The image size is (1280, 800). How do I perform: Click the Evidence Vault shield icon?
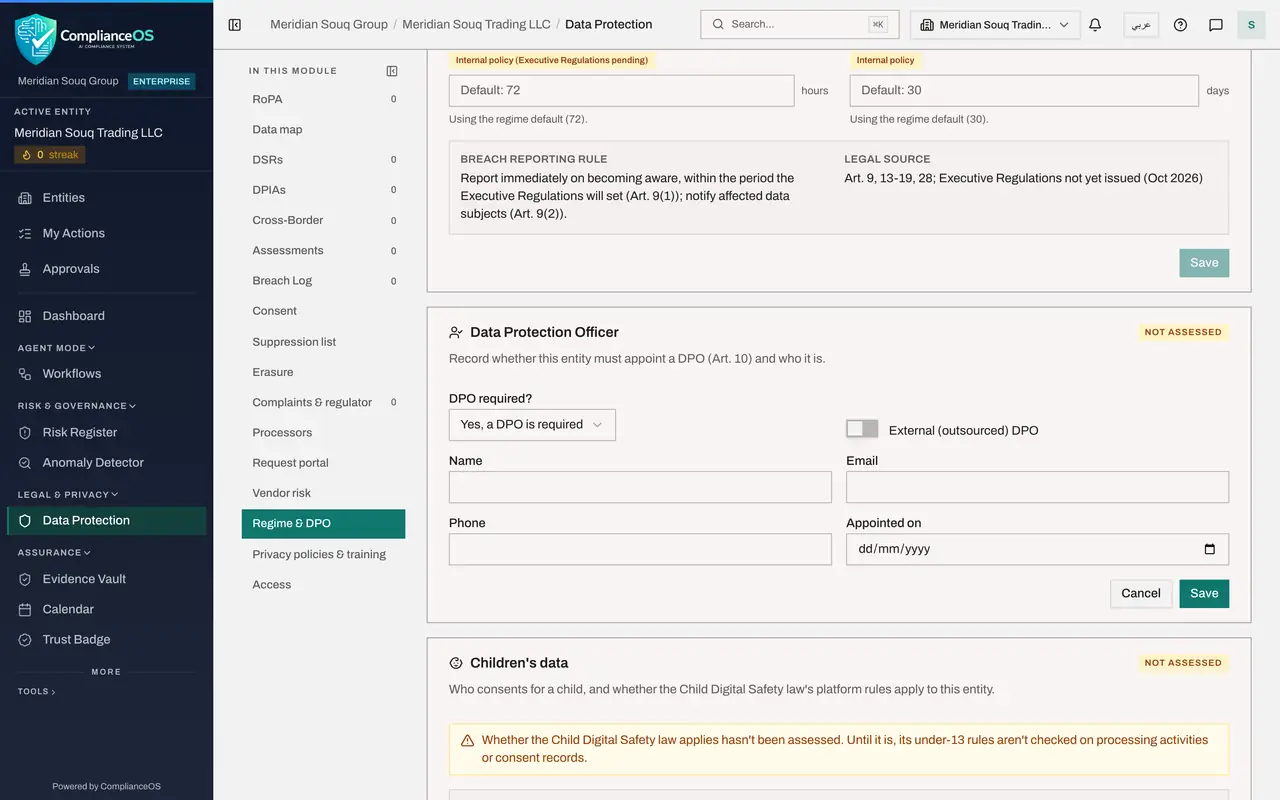25,579
